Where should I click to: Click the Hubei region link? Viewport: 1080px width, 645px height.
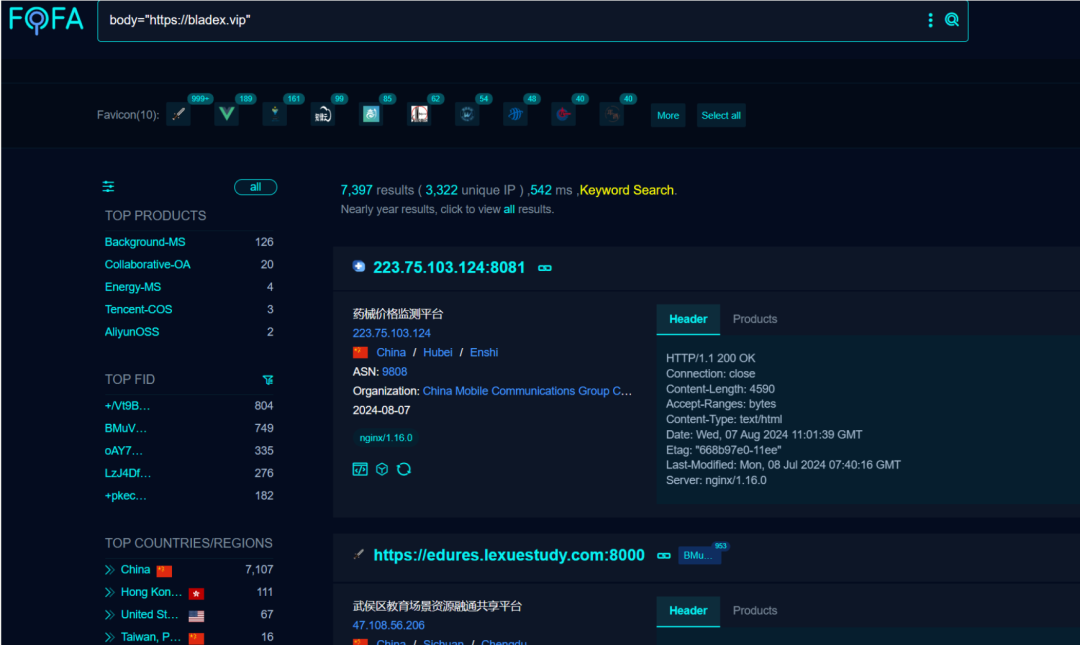[438, 352]
